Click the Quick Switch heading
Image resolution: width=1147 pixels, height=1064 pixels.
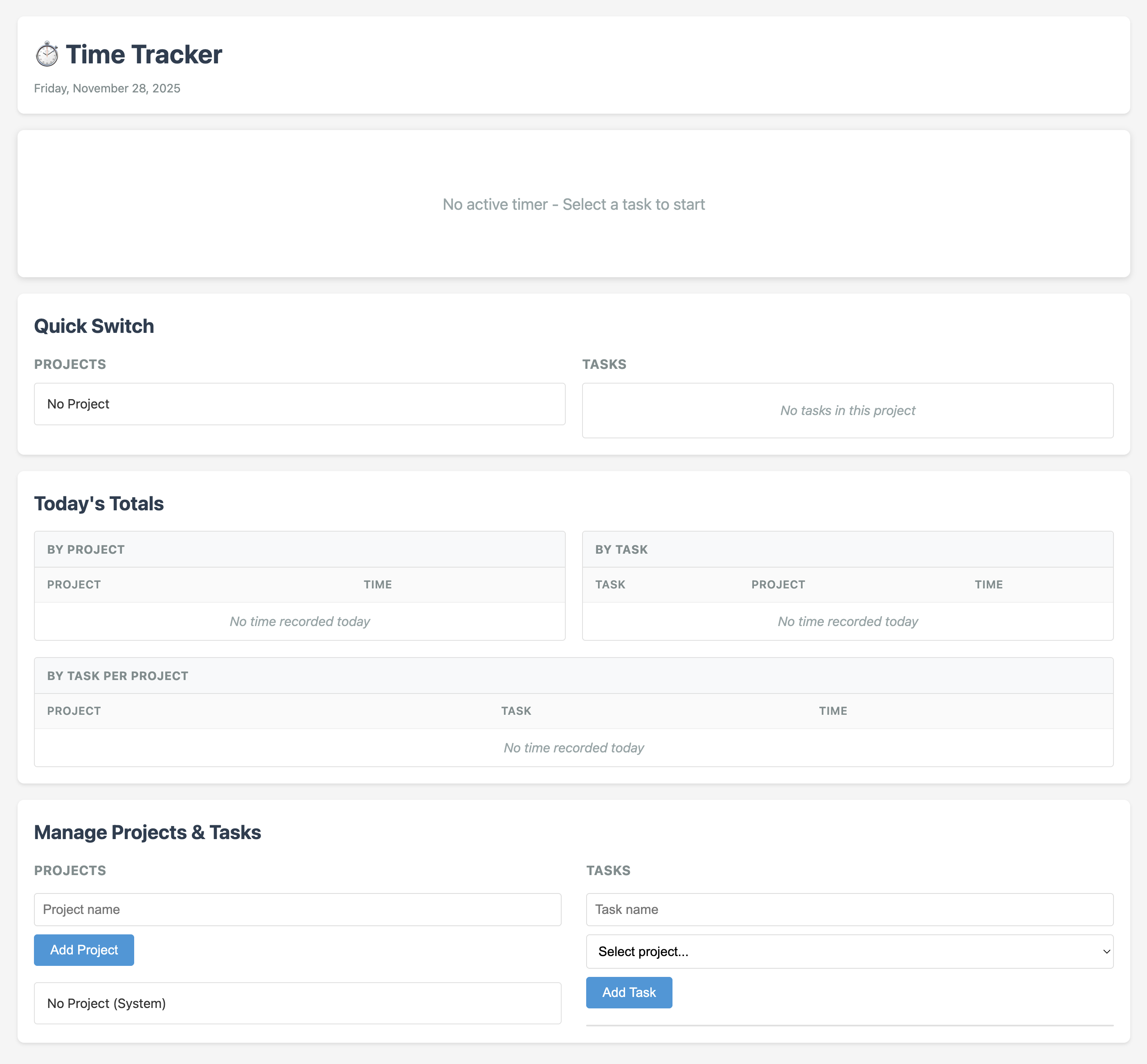[x=94, y=326]
